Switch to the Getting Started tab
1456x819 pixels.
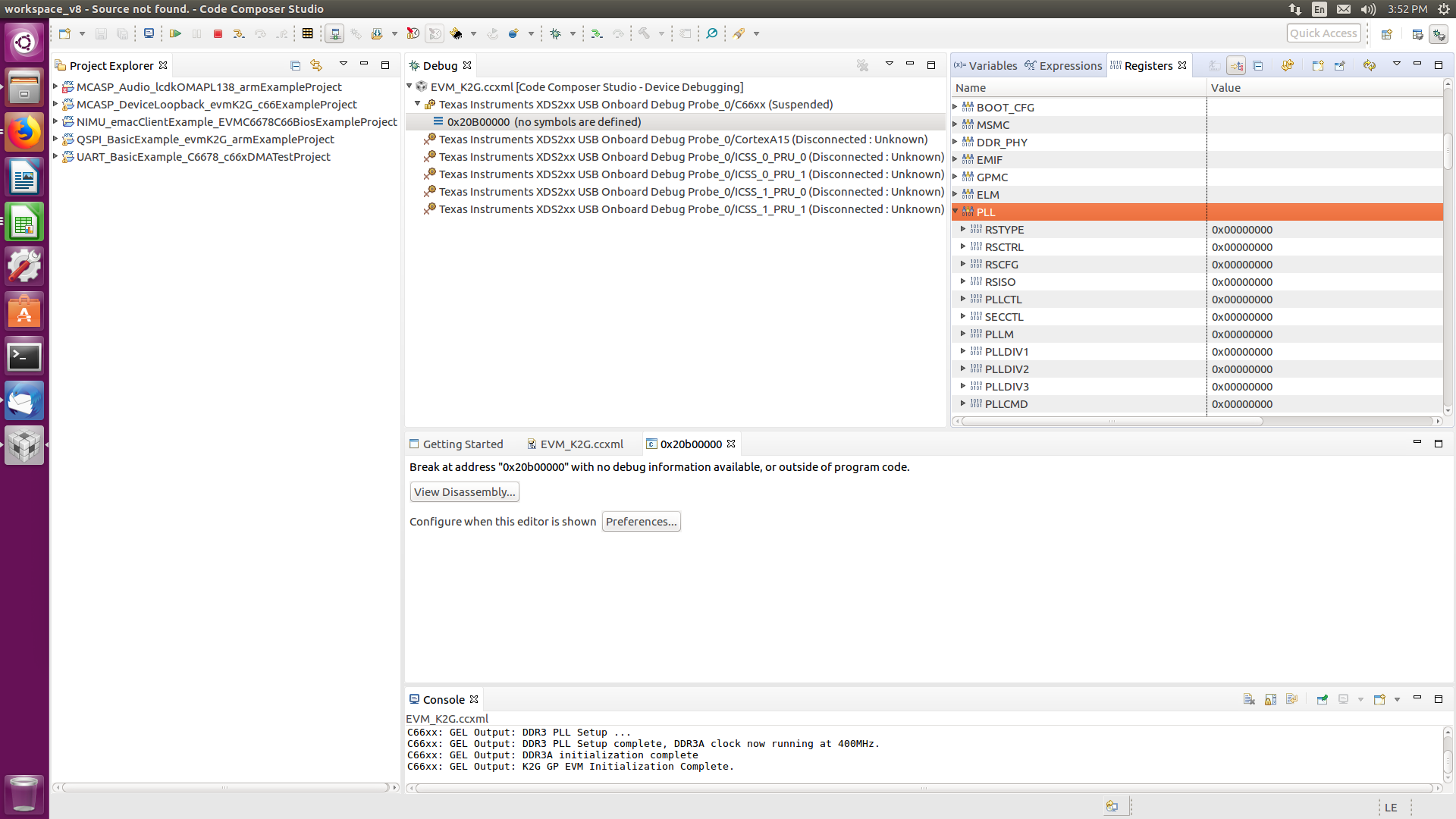(x=462, y=444)
